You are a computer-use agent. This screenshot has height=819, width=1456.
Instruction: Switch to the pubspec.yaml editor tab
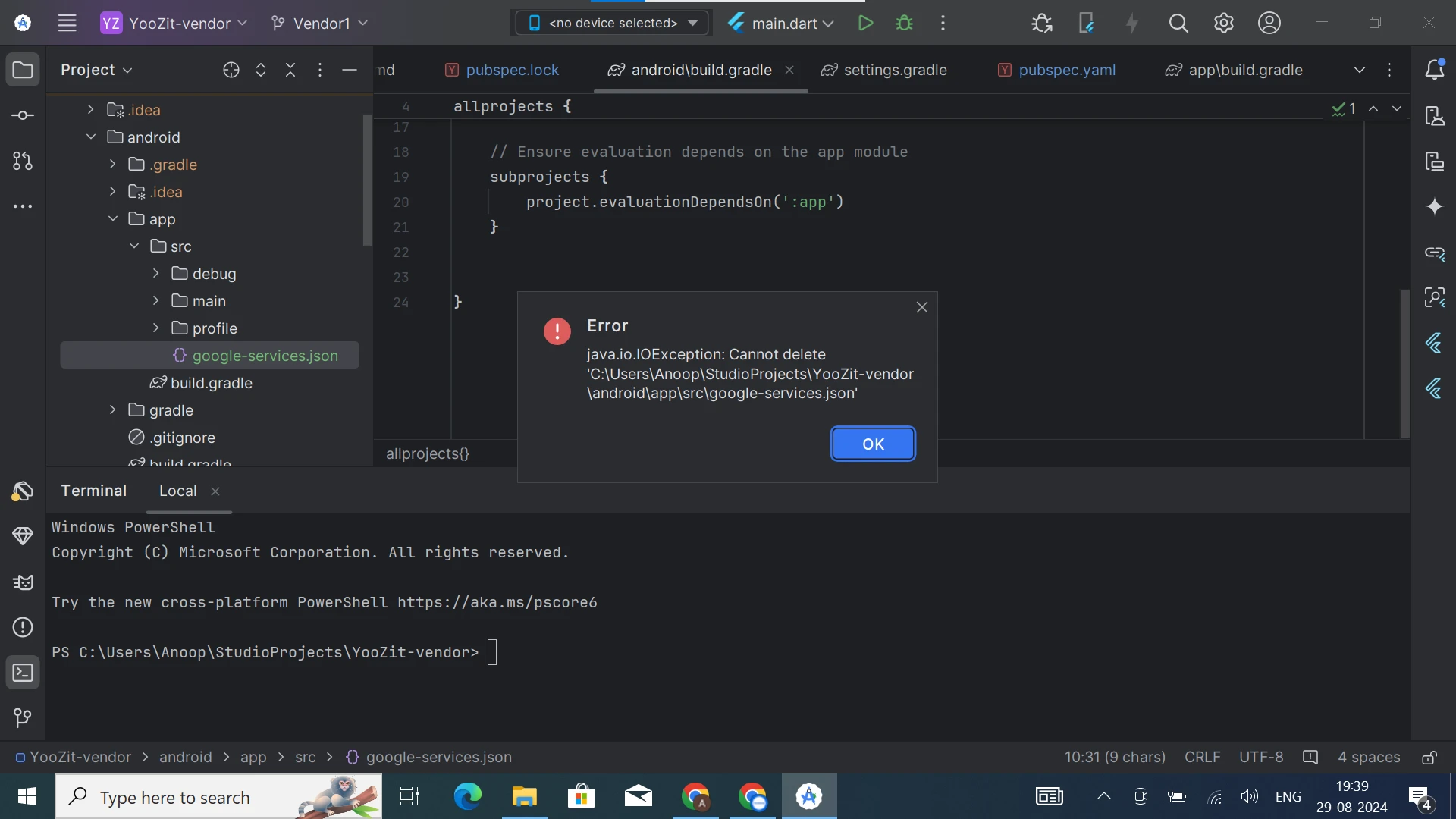click(1066, 70)
